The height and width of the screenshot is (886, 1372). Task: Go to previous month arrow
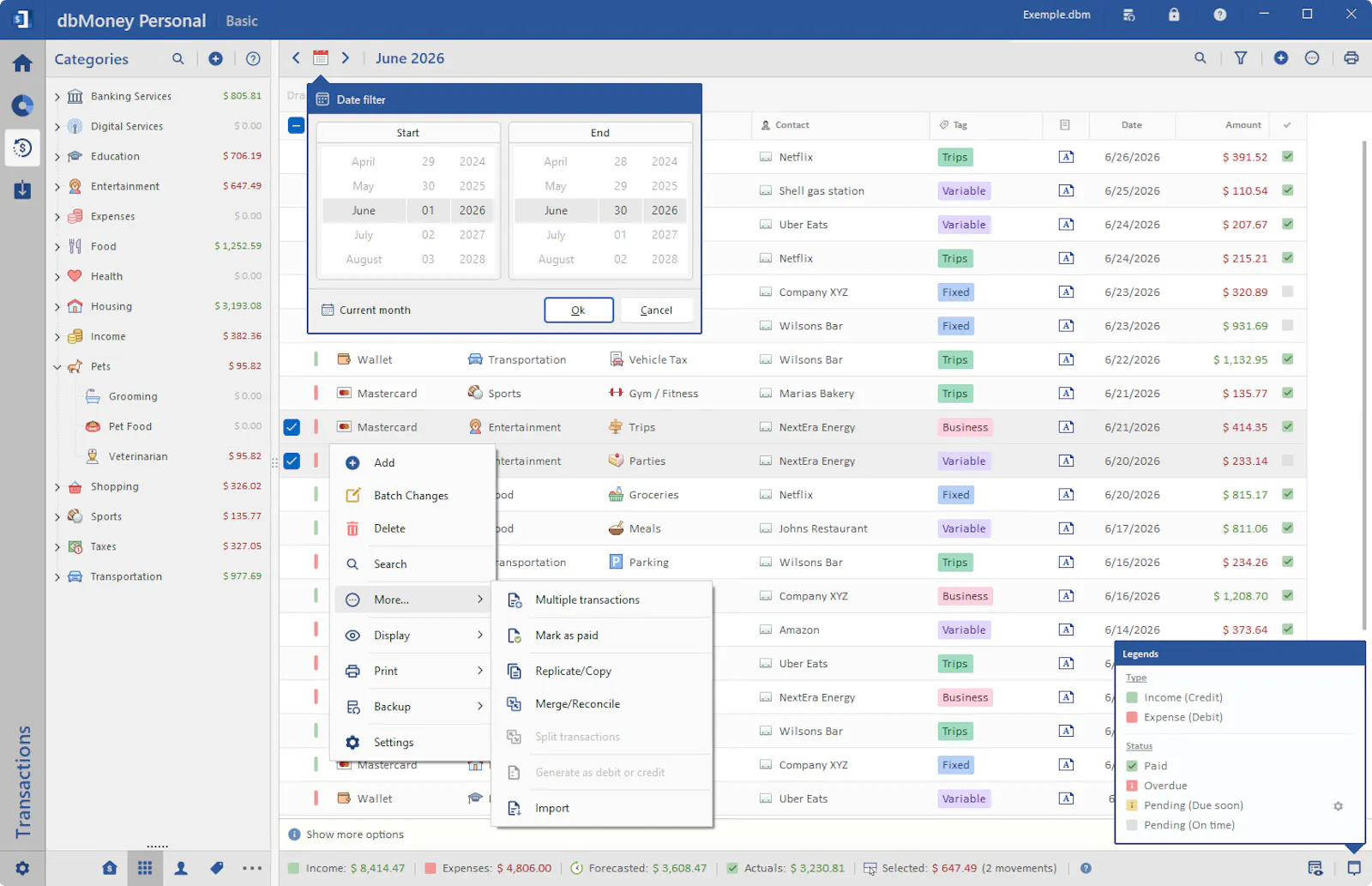pyautogui.click(x=296, y=57)
